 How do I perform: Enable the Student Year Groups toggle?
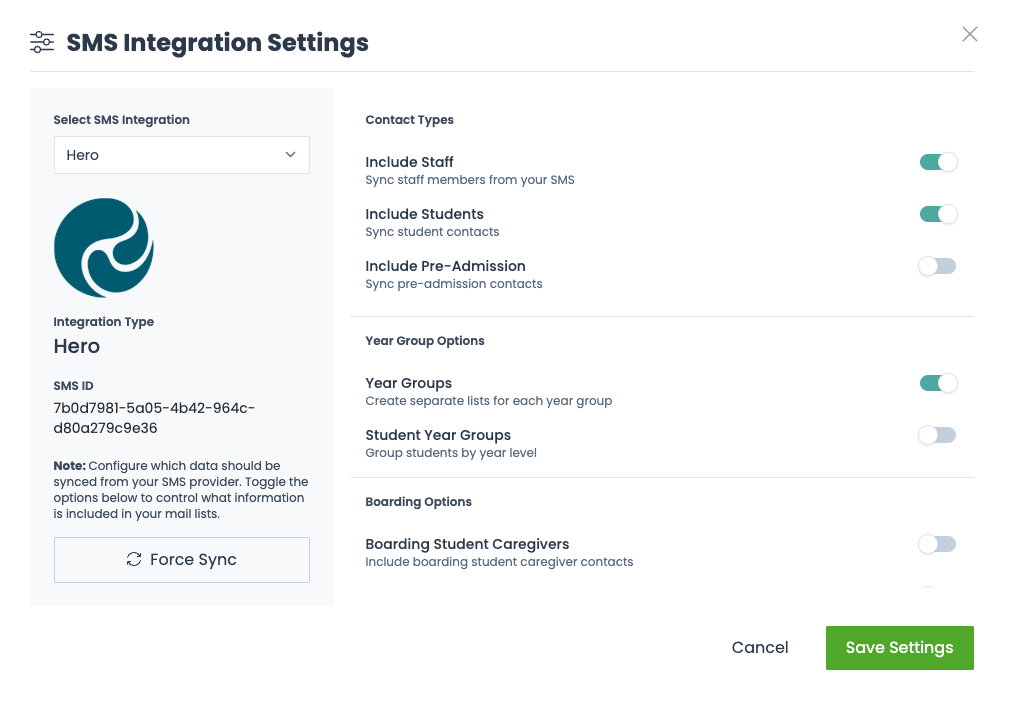tap(938, 435)
